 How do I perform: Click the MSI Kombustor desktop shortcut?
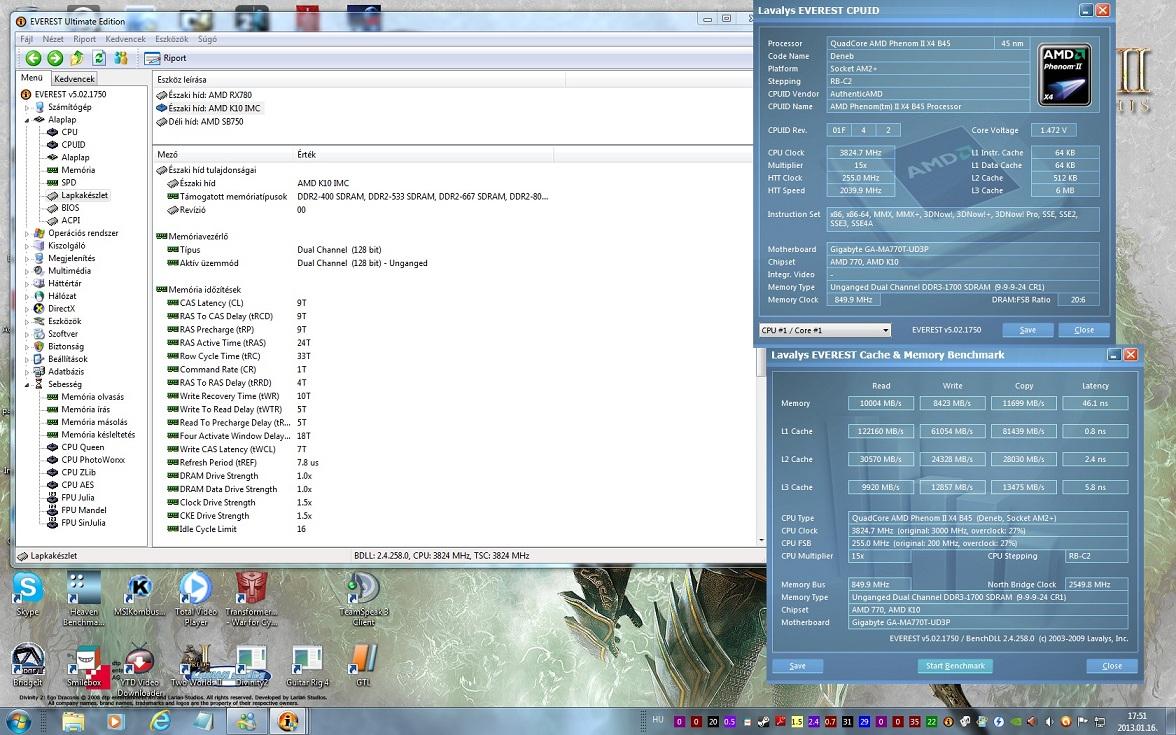[139, 595]
